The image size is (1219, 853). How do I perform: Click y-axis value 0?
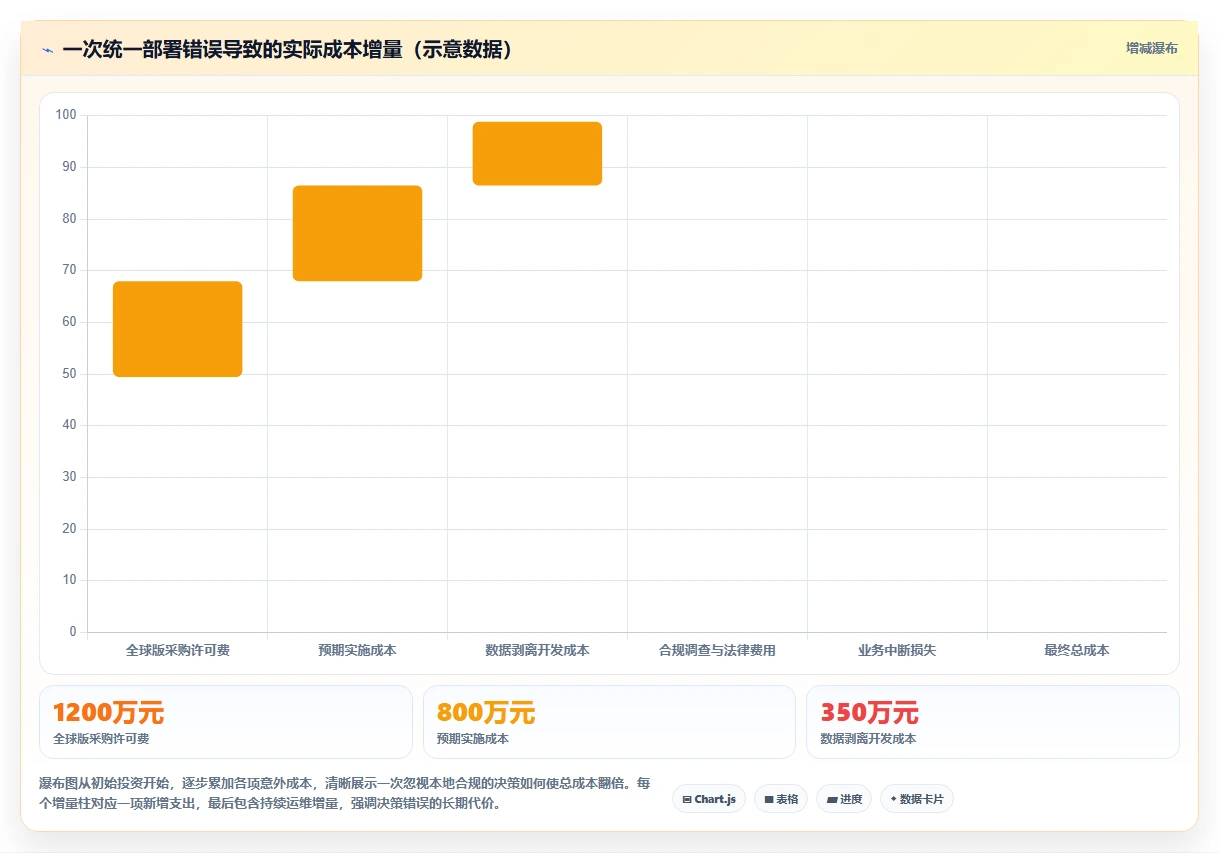73,632
